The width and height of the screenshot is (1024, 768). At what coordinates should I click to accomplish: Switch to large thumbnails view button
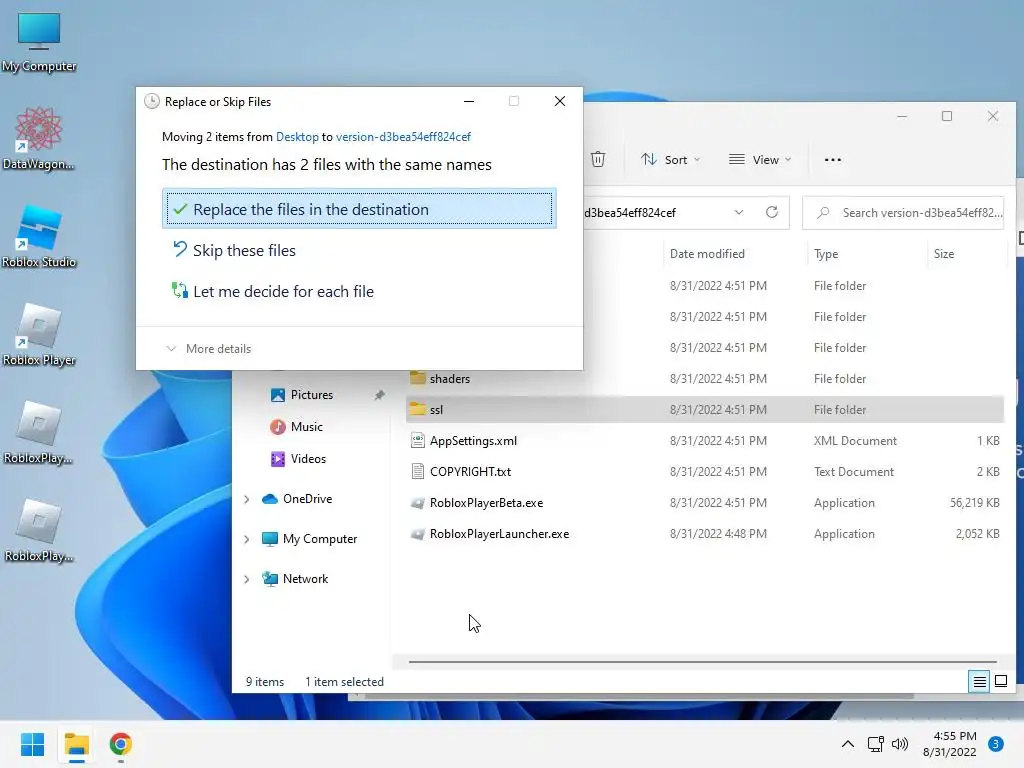pos(1000,682)
